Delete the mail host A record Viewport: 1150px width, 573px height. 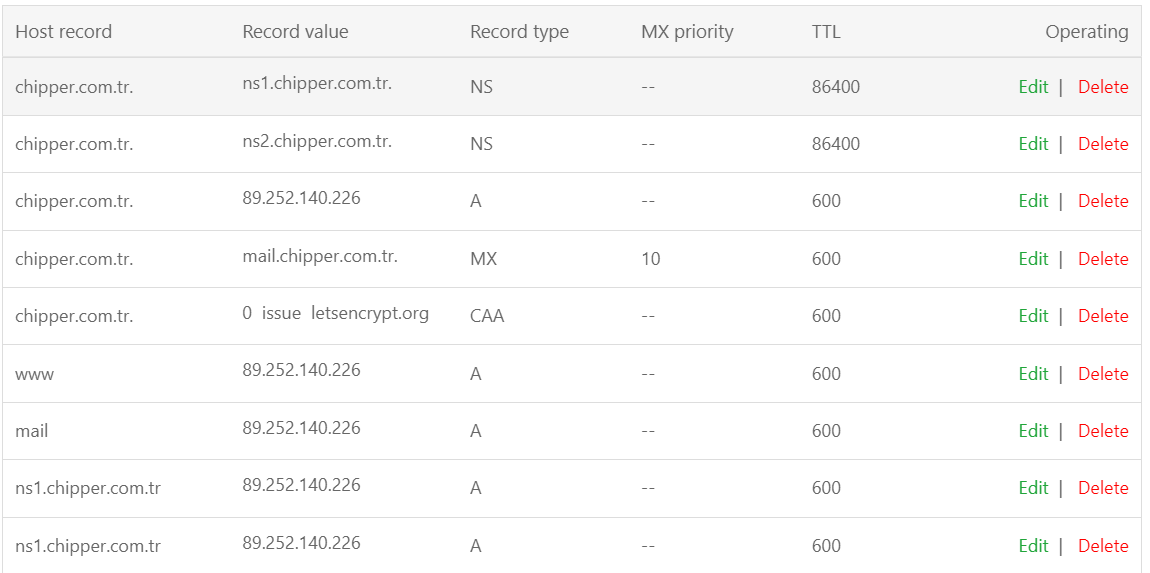click(x=1103, y=431)
